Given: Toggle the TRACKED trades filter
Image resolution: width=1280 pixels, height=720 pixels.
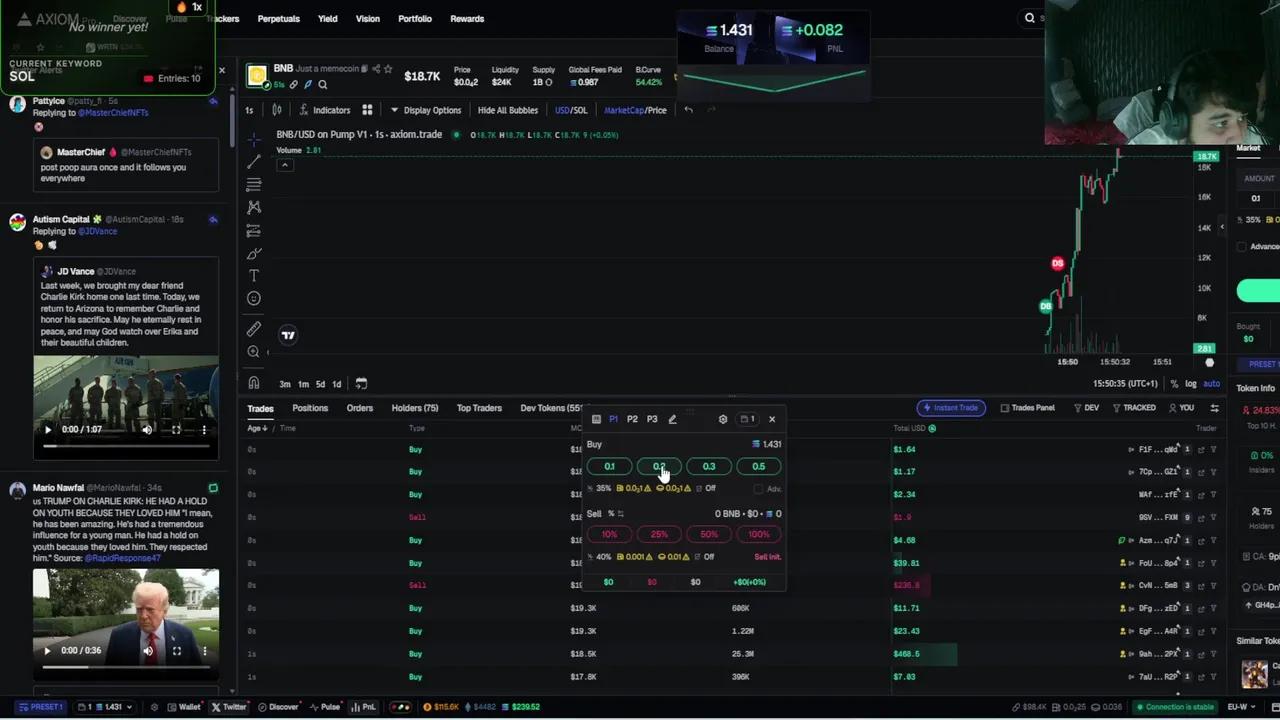Looking at the screenshot, I should pos(1135,408).
